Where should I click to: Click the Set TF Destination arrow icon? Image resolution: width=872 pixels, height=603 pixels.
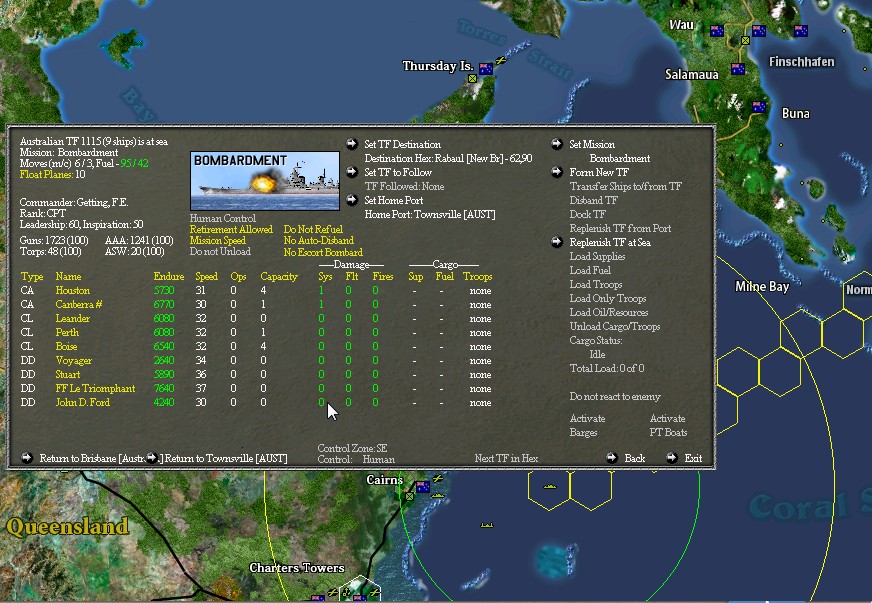352,144
